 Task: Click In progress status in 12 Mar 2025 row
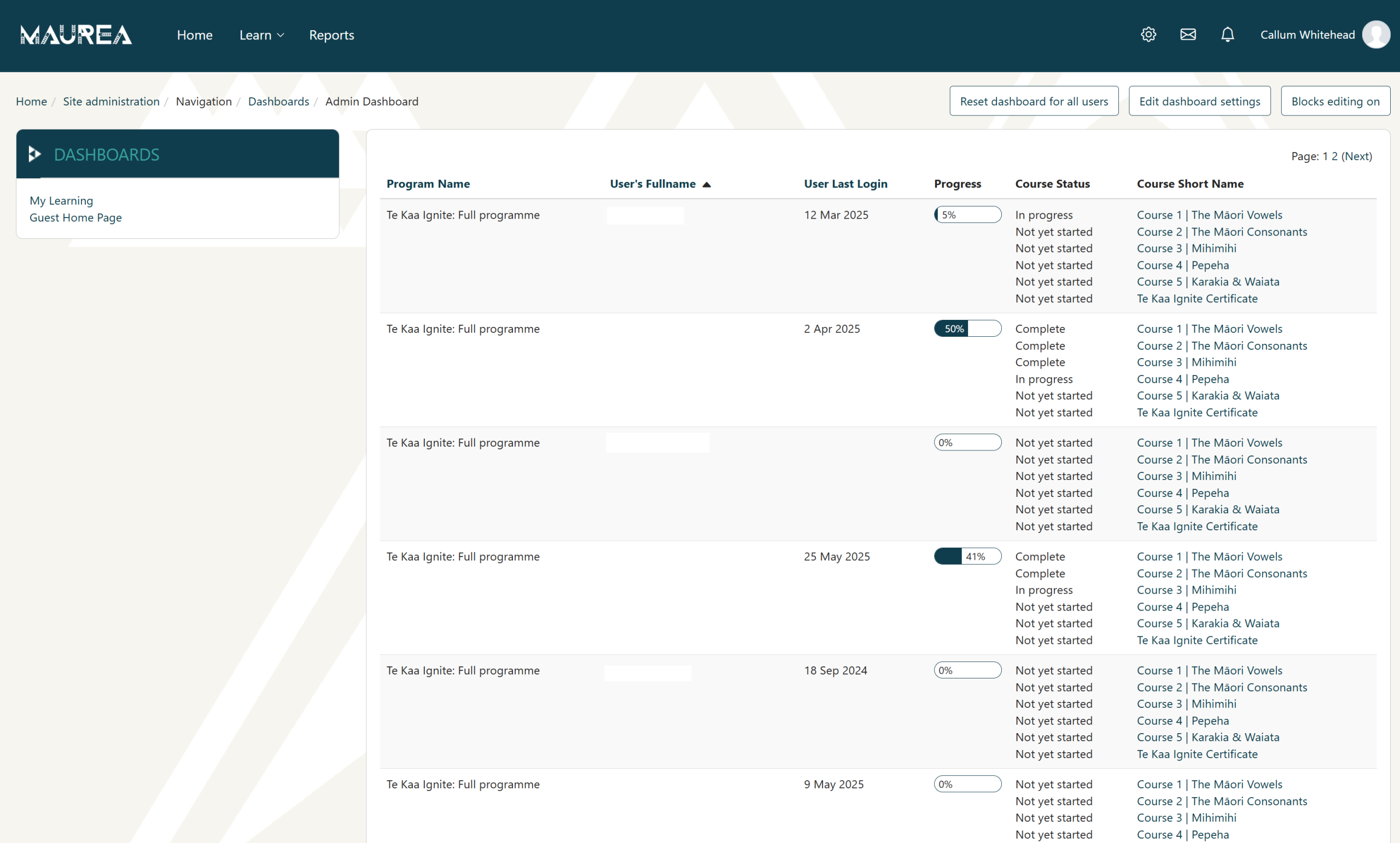1044,215
